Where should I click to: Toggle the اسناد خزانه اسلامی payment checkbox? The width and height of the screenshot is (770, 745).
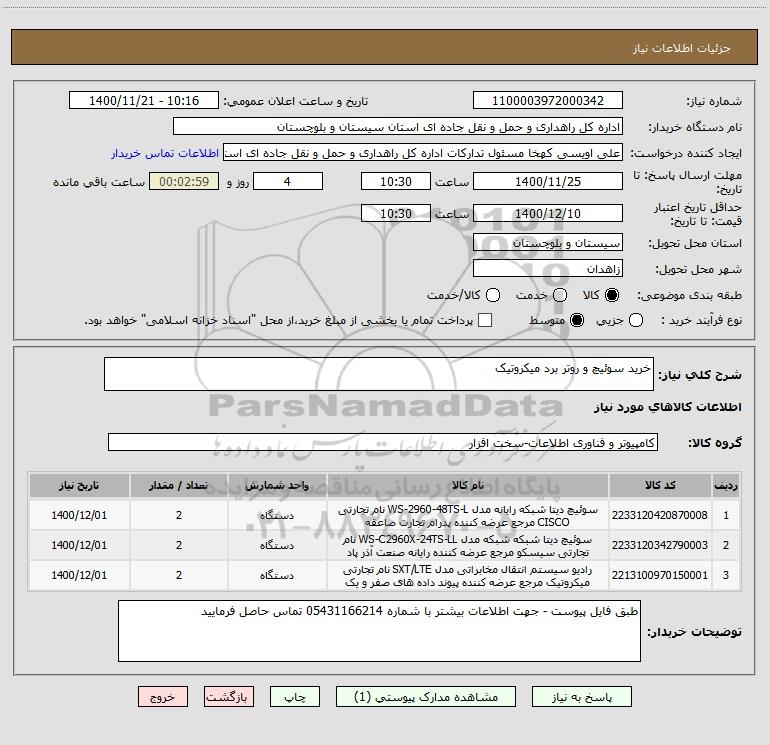pyautogui.click(x=485, y=320)
